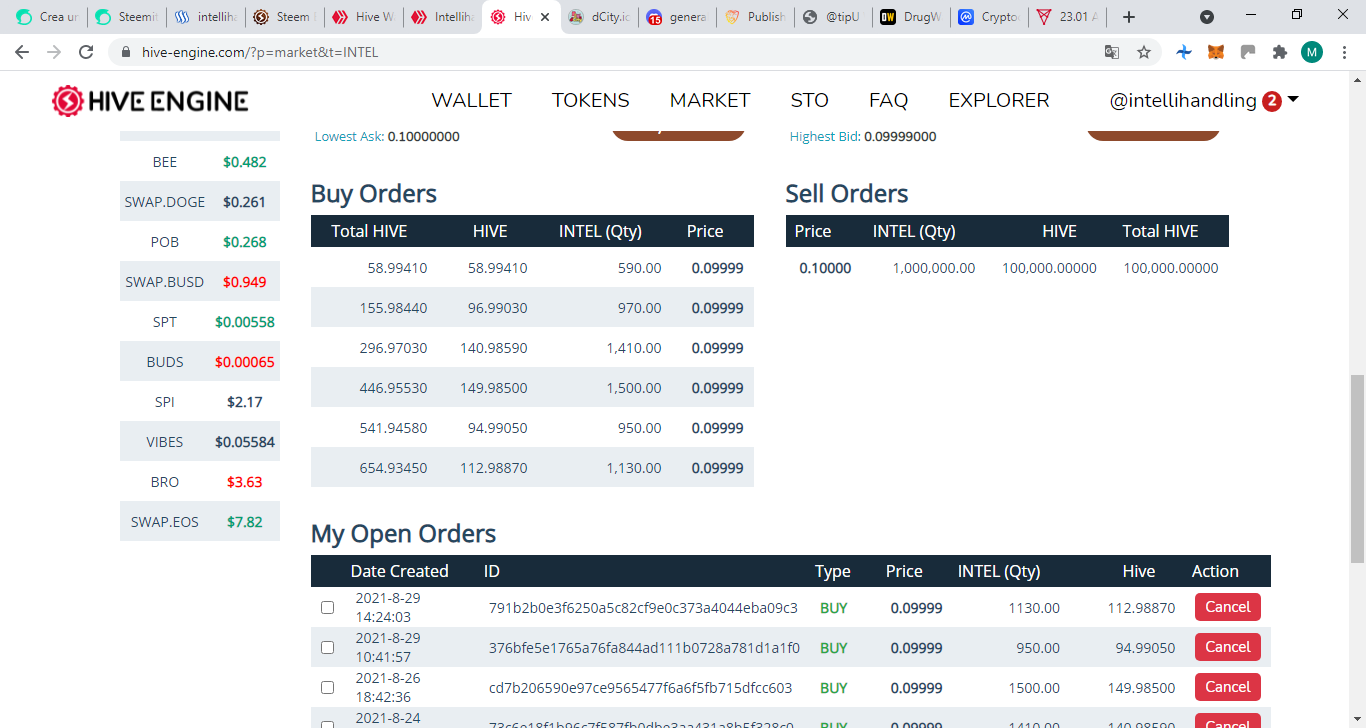Select the BRO token row
Screen dimensions: 1366x728
click(x=200, y=482)
